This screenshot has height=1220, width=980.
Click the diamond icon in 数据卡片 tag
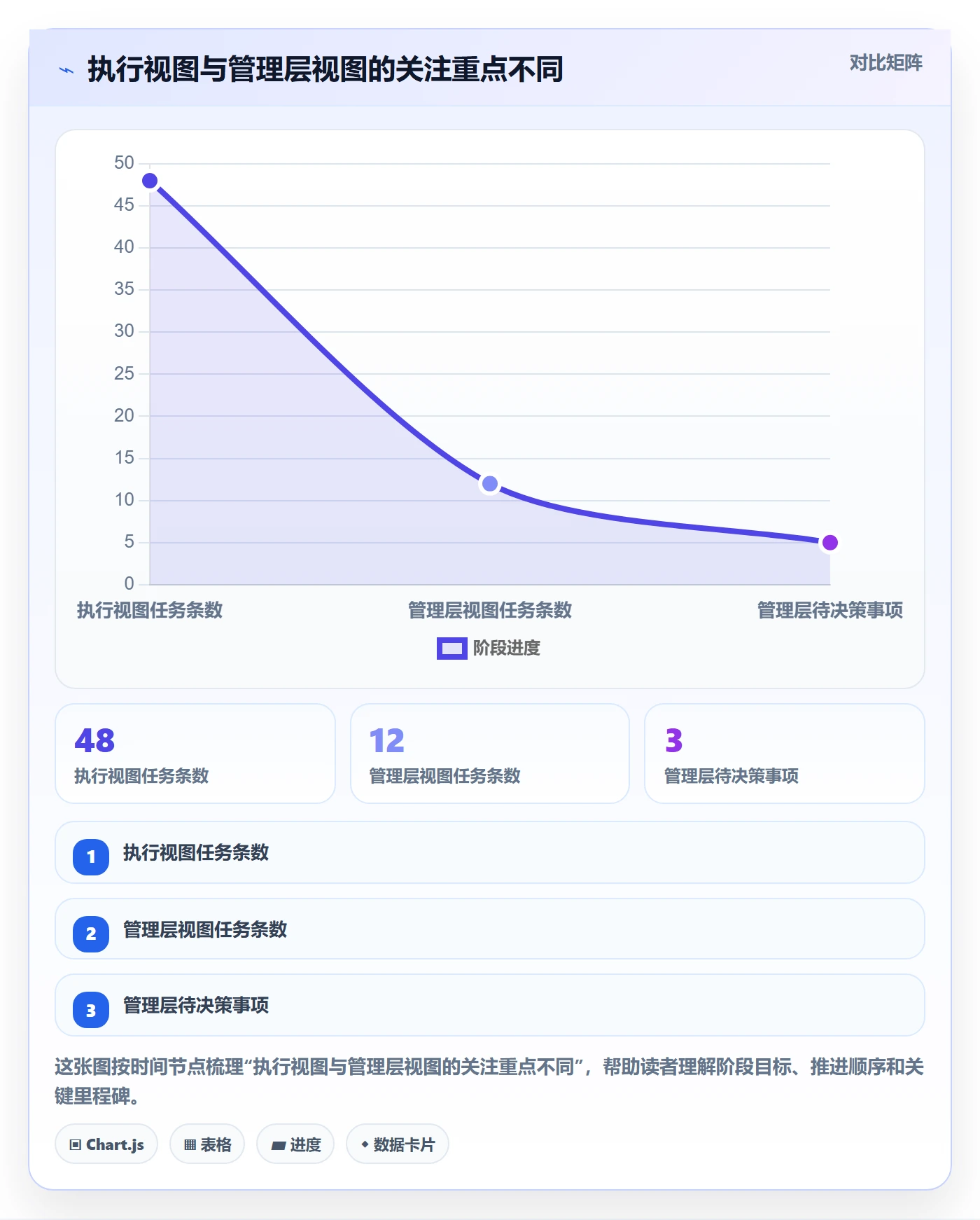pos(365,1144)
